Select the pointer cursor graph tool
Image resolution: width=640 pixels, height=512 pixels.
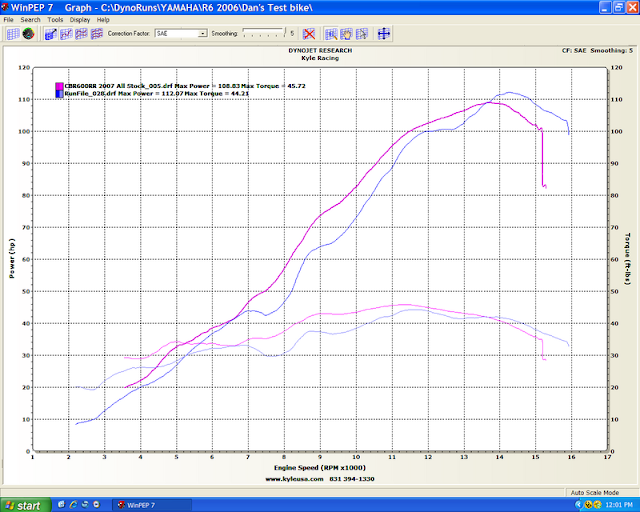click(x=362, y=34)
